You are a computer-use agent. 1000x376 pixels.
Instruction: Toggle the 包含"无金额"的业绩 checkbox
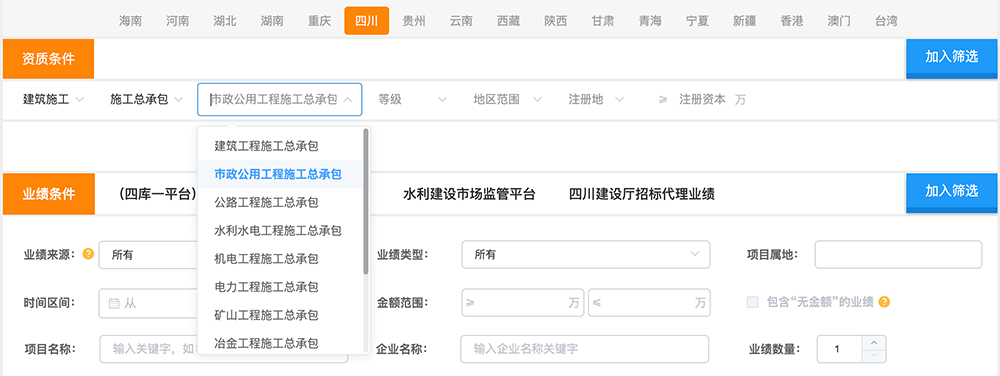point(753,302)
